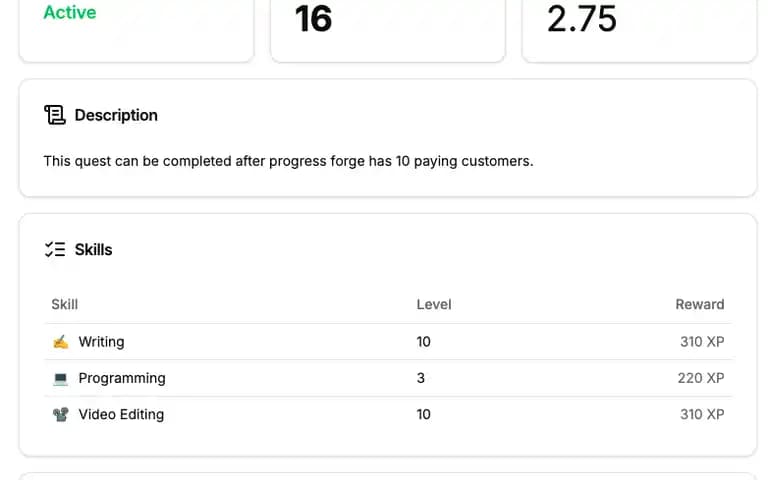Sort by the Reward column header
768x480 pixels.
[699, 304]
